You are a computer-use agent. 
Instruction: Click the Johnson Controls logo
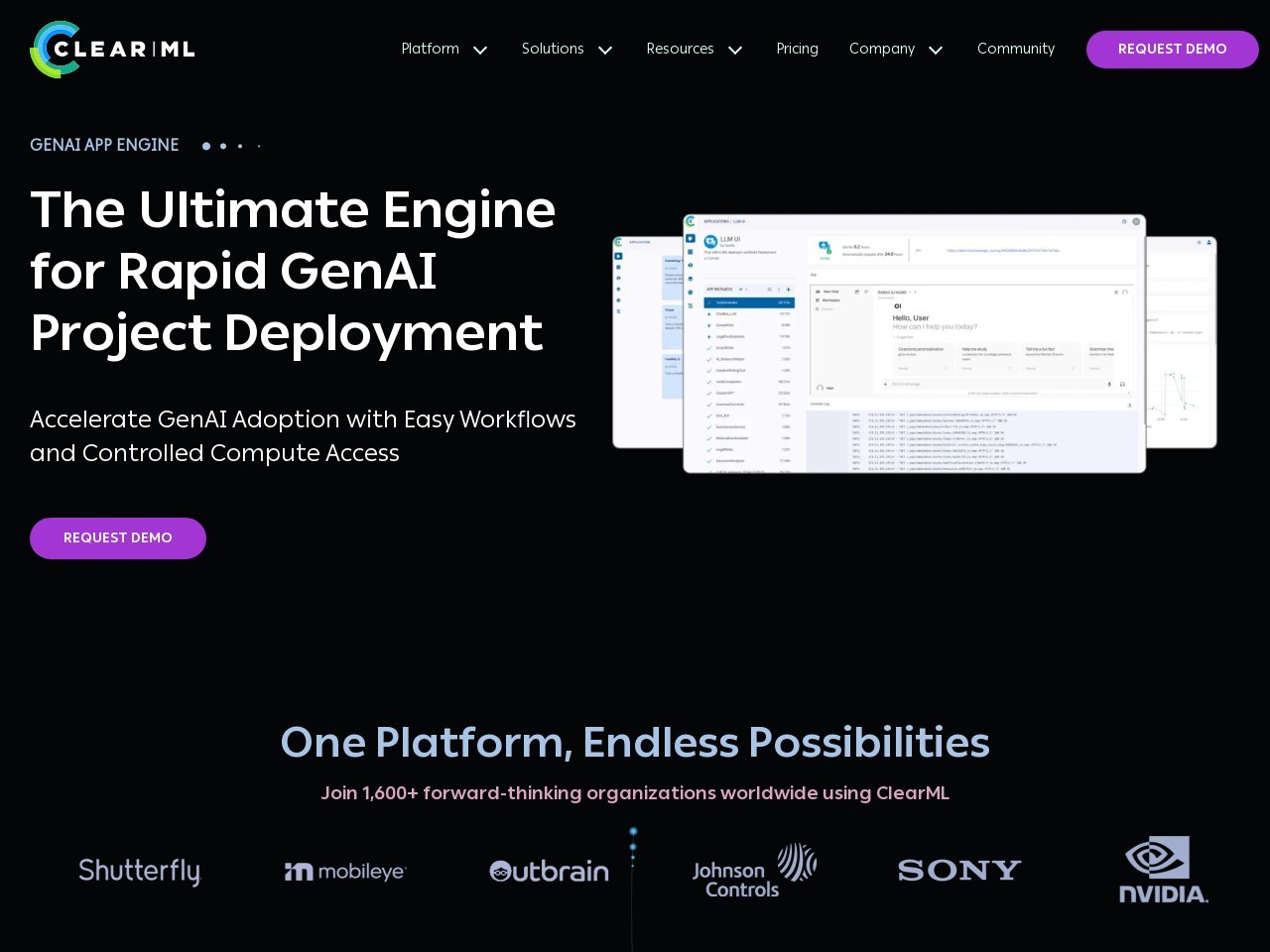point(754,872)
